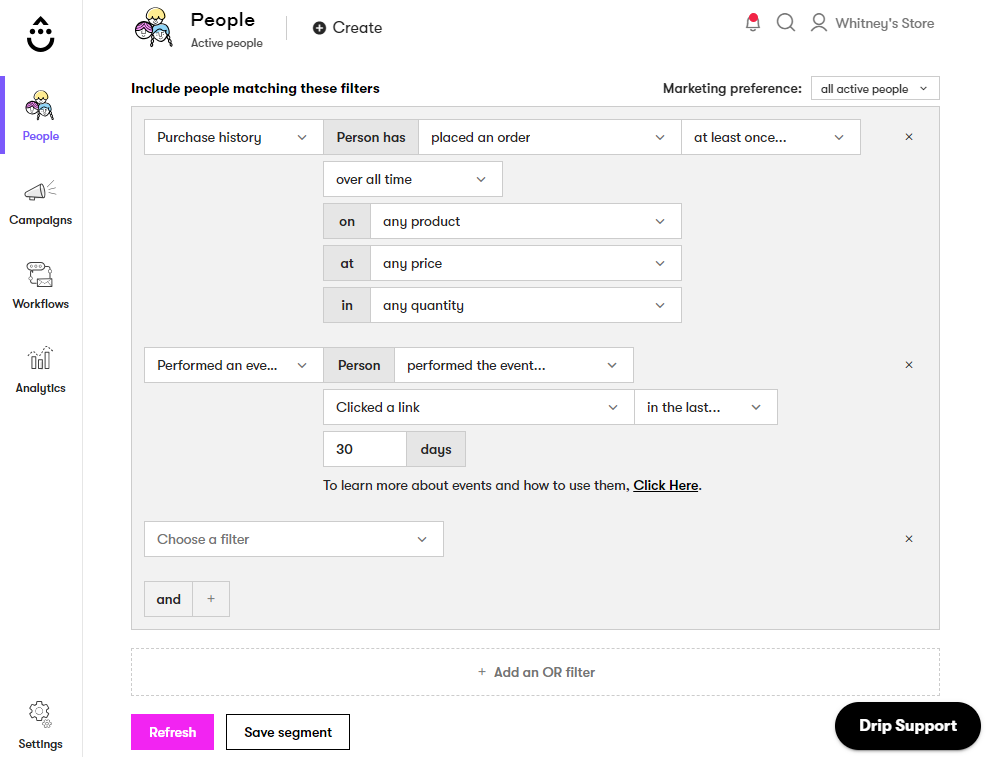Expand the Marketing preference dropdown

874,89
